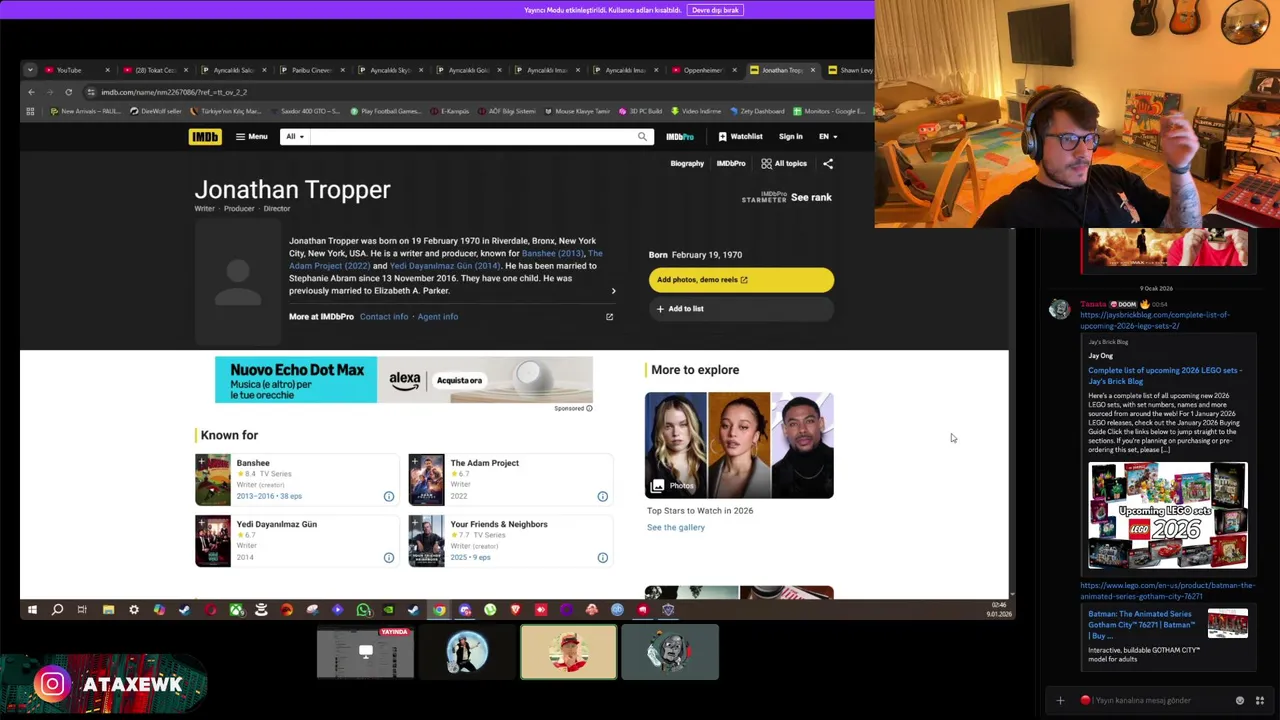Open the E-Kampüs bookmark

coord(450,111)
